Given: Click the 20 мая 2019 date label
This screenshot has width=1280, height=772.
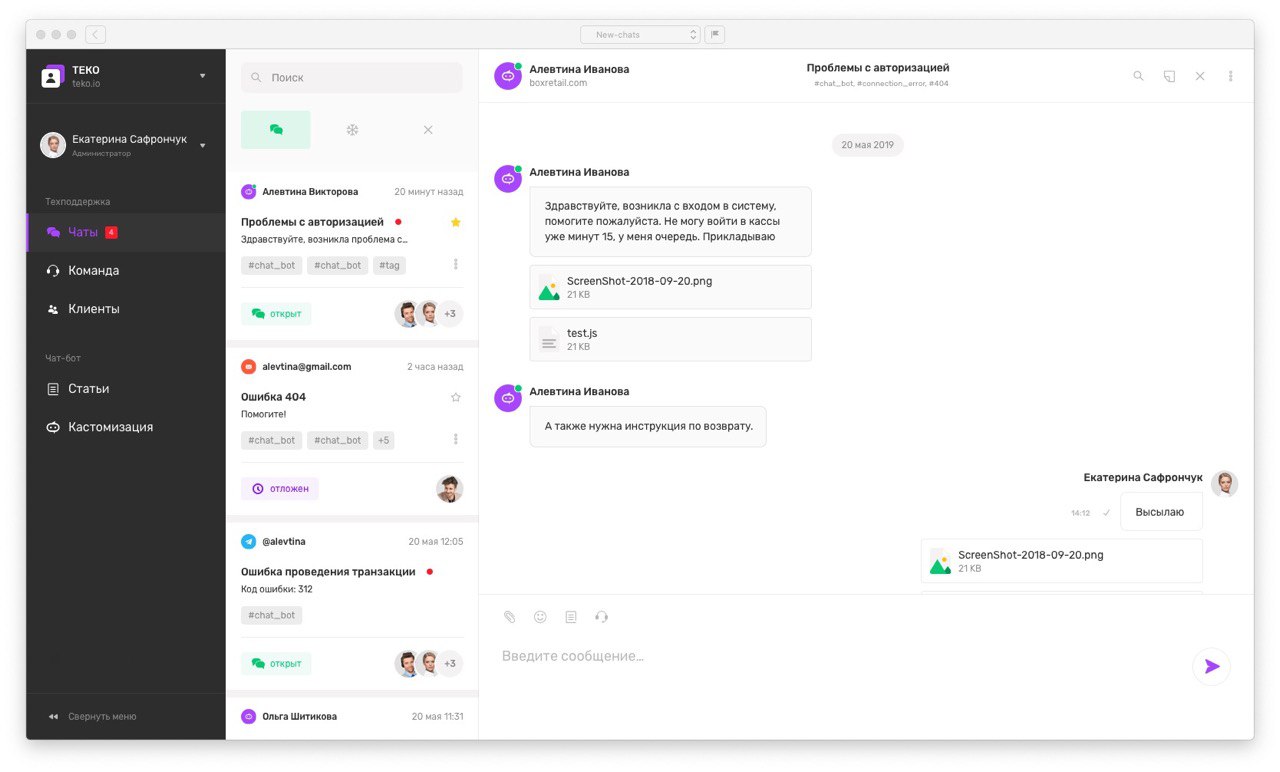Looking at the screenshot, I should pos(867,145).
